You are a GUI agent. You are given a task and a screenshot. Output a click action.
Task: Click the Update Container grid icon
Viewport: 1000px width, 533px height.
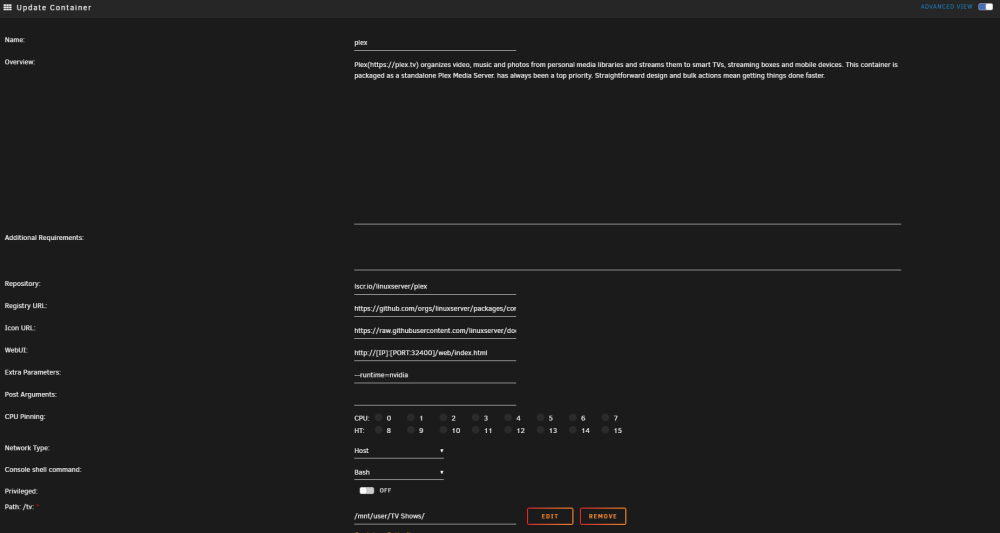[x=8, y=8]
